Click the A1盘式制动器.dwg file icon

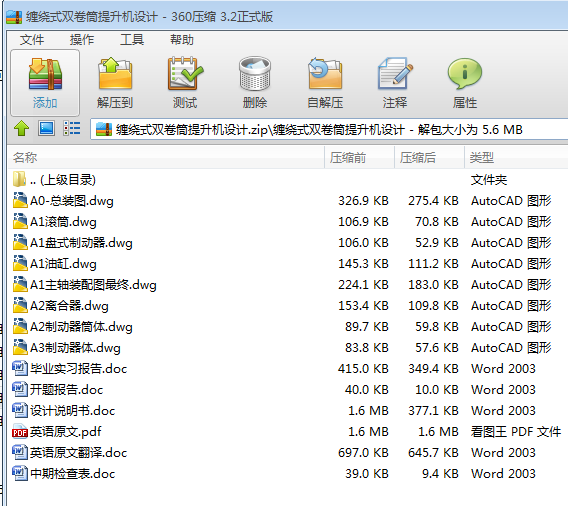[x=20, y=242]
